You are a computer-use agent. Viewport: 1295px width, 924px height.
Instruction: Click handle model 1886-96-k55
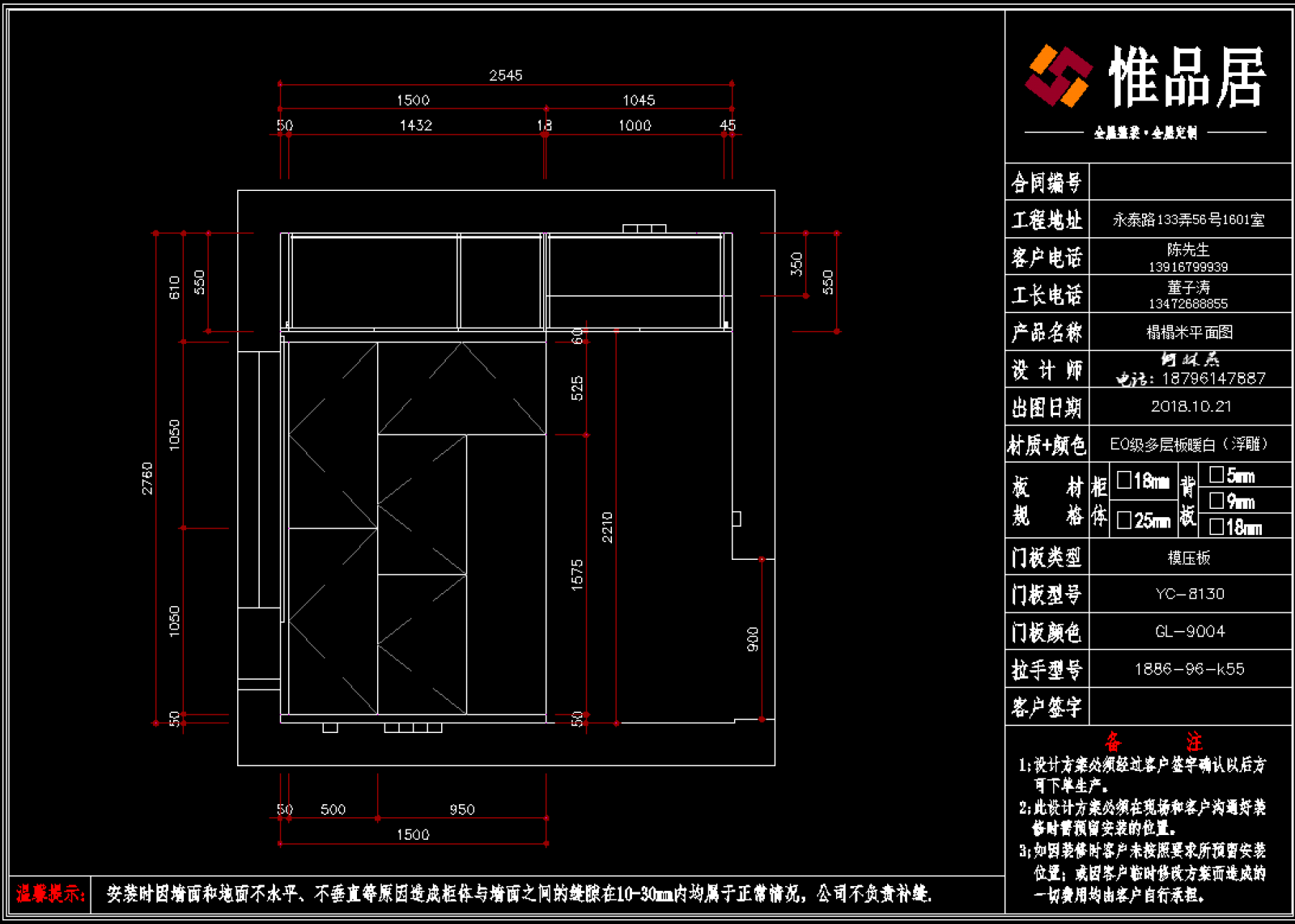1190,669
